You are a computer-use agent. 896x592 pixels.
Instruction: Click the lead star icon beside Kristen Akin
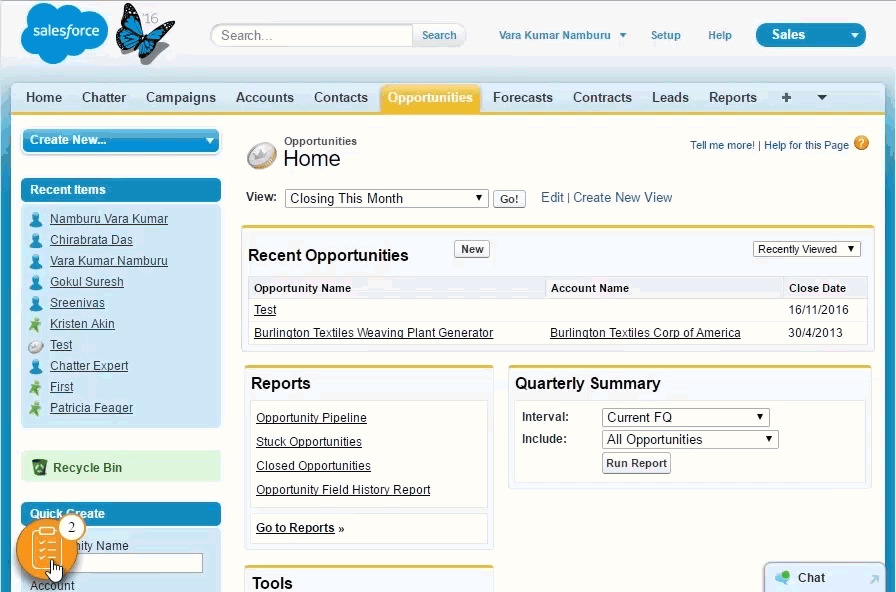pyautogui.click(x=35, y=325)
